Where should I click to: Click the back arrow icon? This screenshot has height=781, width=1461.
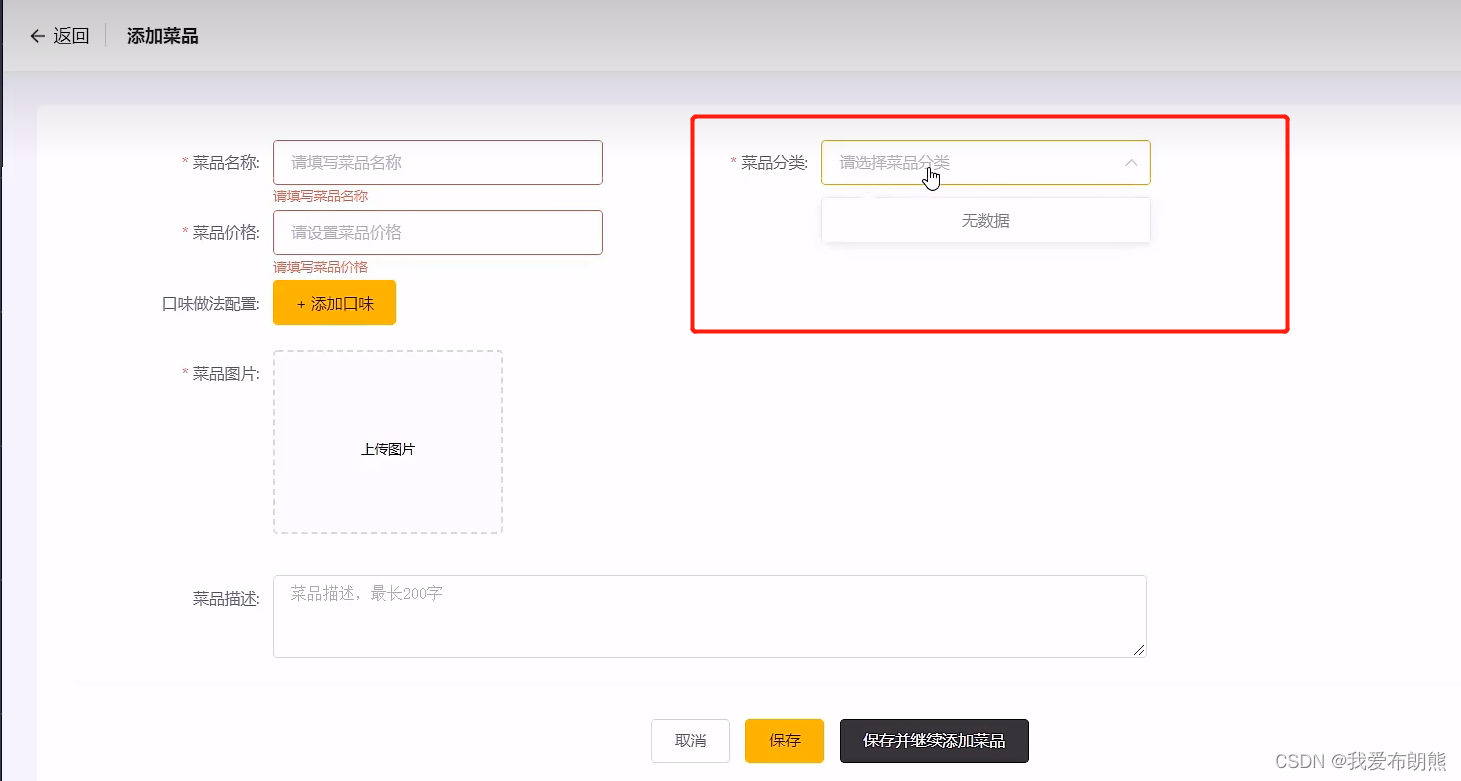click(x=38, y=36)
